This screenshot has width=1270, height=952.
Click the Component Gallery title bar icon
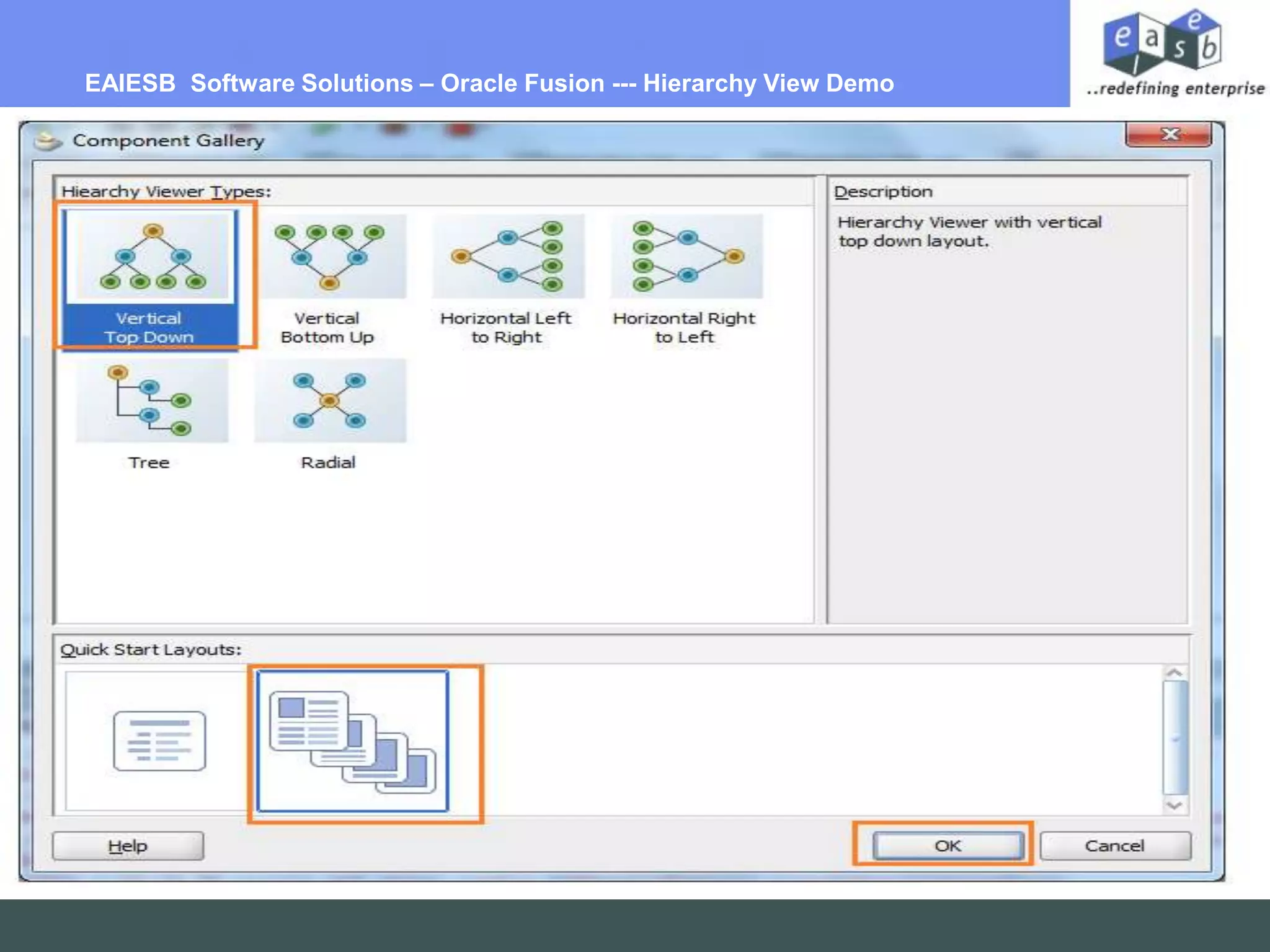pyautogui.click(x=48, y=141)
